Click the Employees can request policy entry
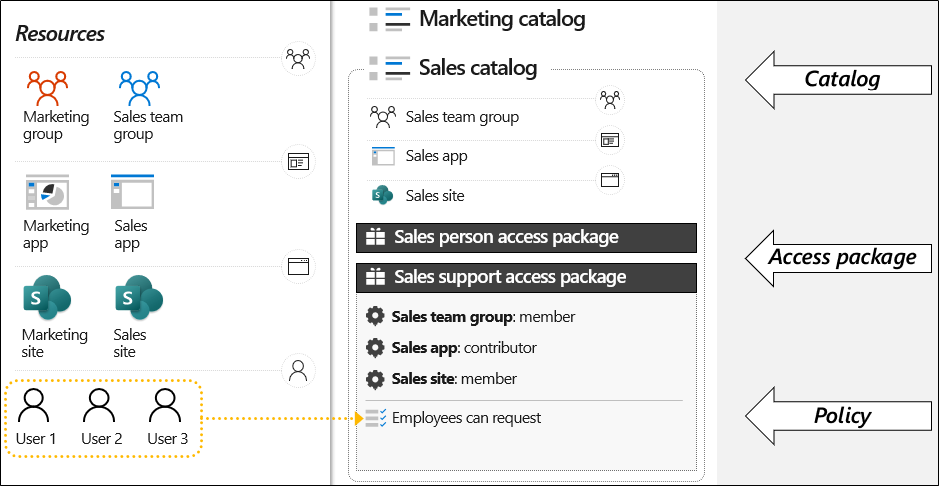This screenshot has height=486, width=939. 466,418
